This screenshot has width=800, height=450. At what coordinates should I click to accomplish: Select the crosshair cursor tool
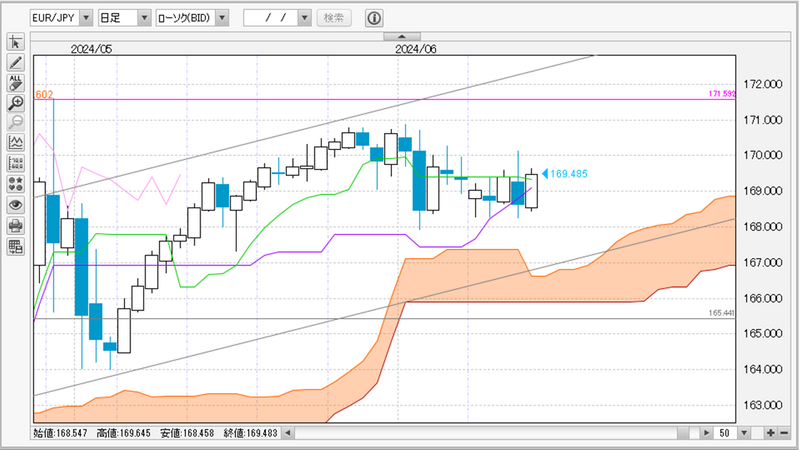(15, 42)
